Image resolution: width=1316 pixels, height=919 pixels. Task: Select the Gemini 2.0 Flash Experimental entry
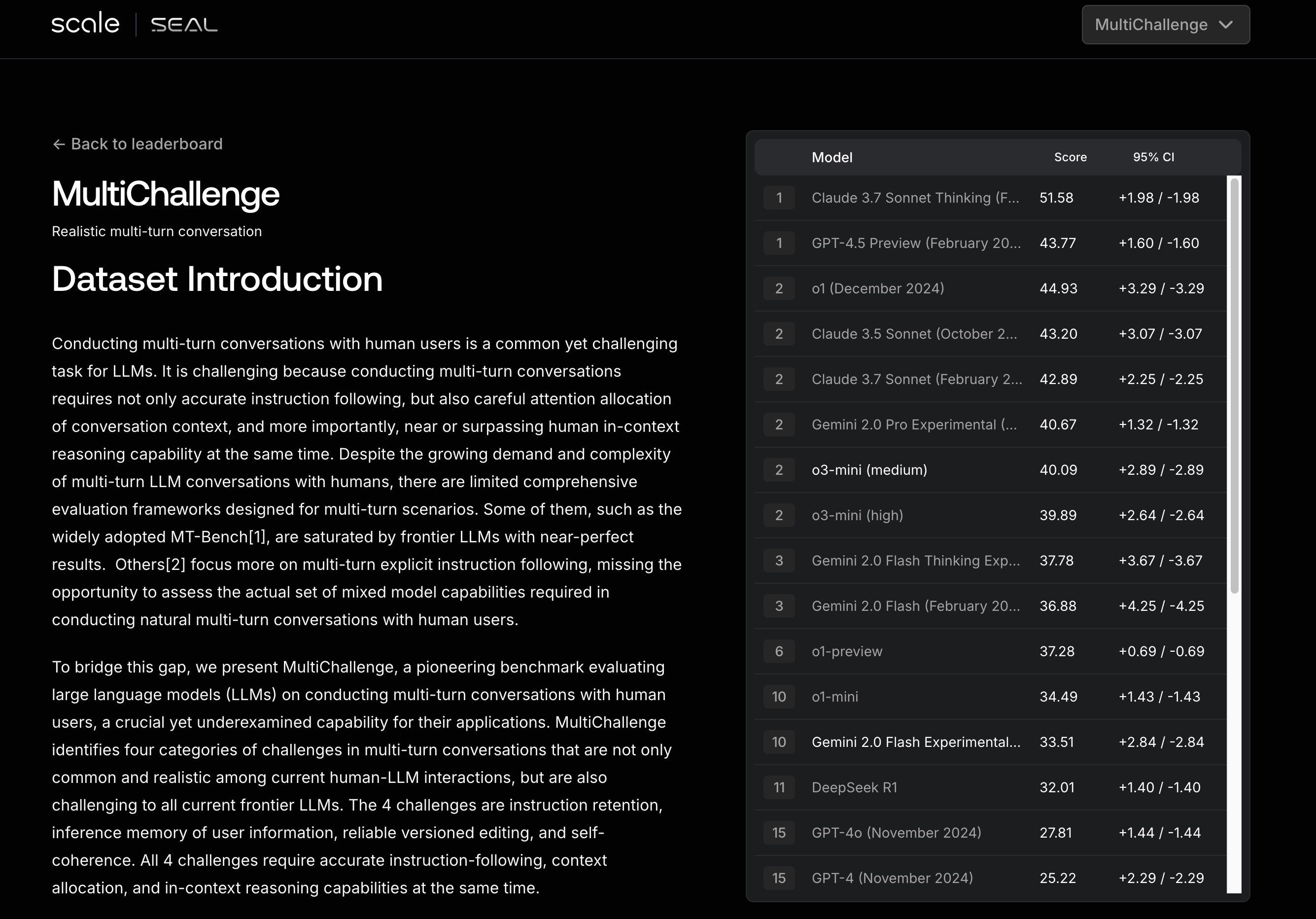(x=915, y=742)
